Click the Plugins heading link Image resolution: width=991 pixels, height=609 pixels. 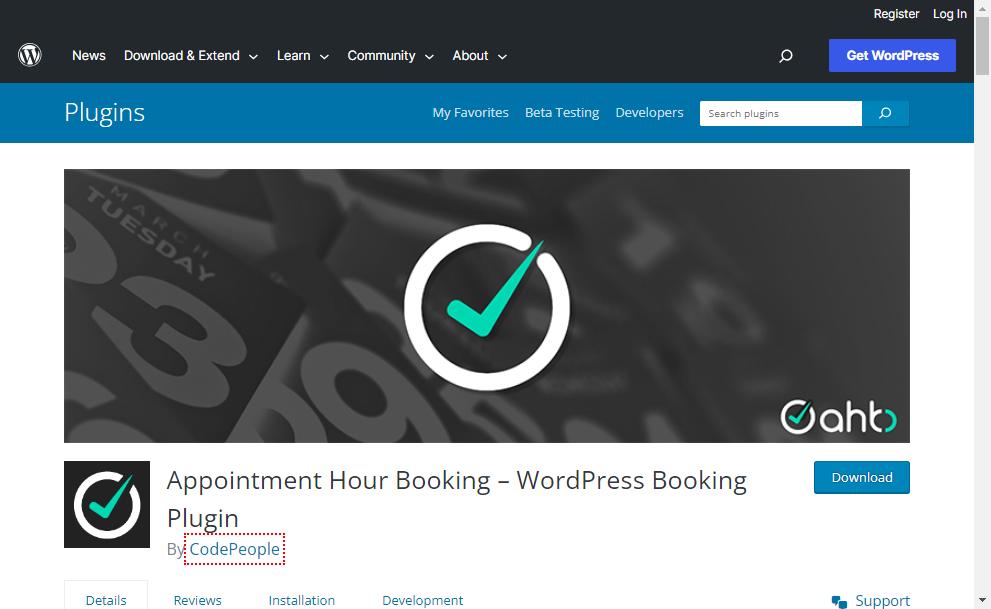[104, 112]
